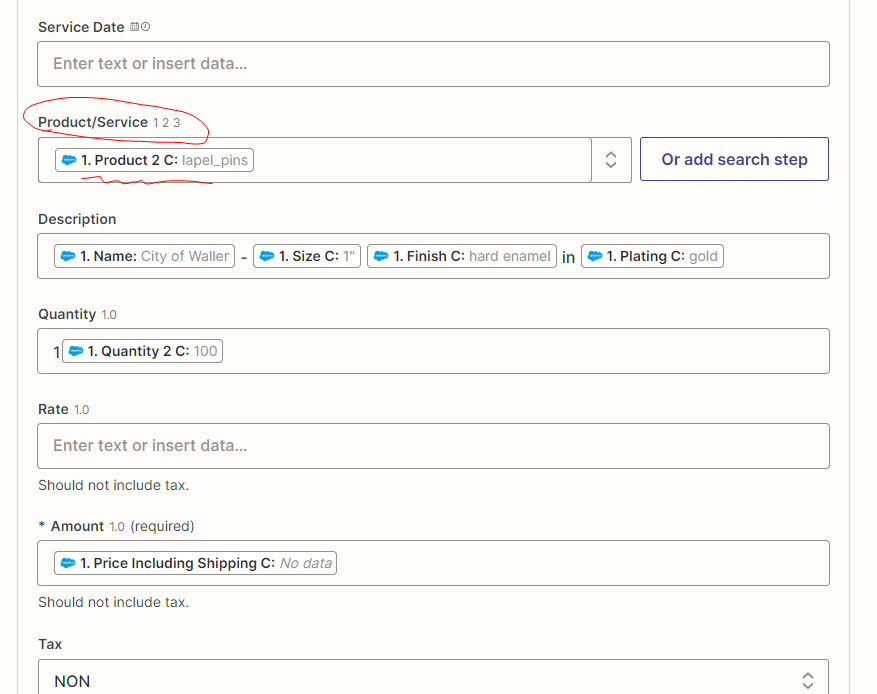Click the Salesforce icon in Price Including Shipping pill
The width and height of the screenshot is (877, 694).
click(68, 563)
